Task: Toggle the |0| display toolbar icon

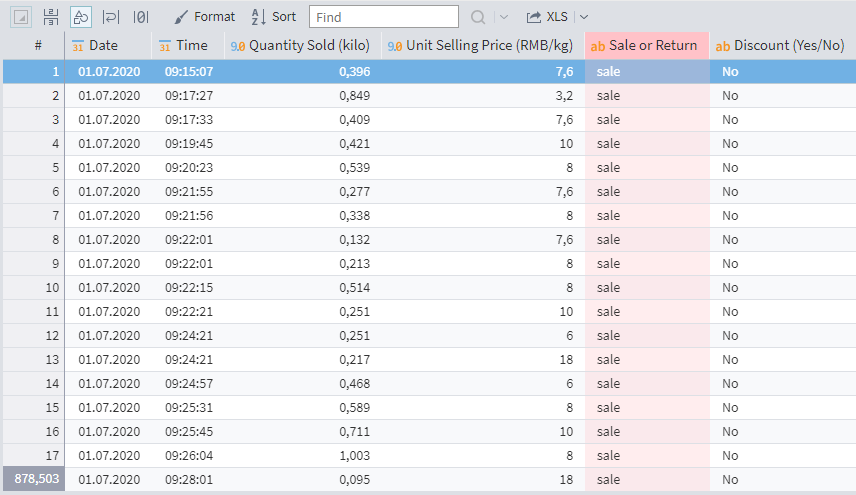Action: 141,17
